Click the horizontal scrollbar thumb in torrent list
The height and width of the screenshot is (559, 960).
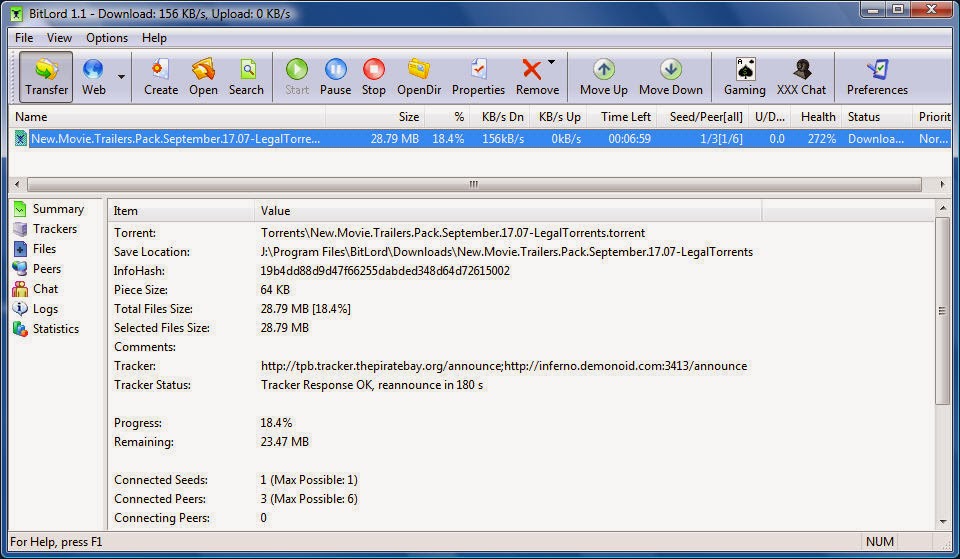pyautogui.click(x=474, y=184)
